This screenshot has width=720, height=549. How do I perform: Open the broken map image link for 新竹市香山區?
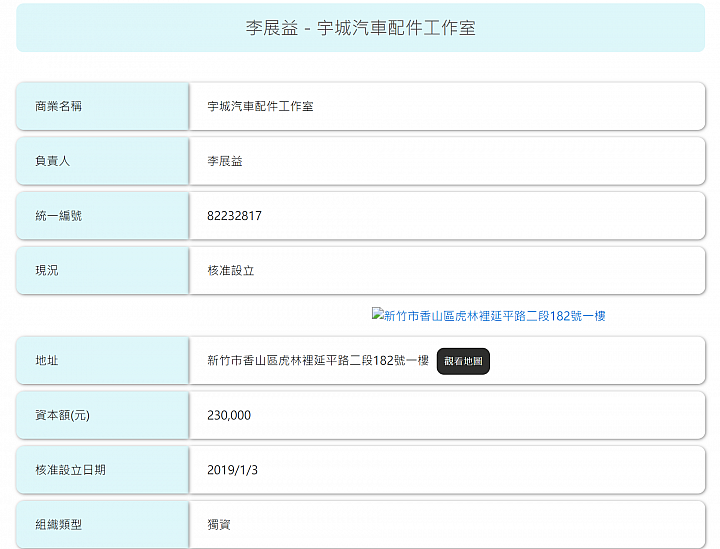click(489, 315)
